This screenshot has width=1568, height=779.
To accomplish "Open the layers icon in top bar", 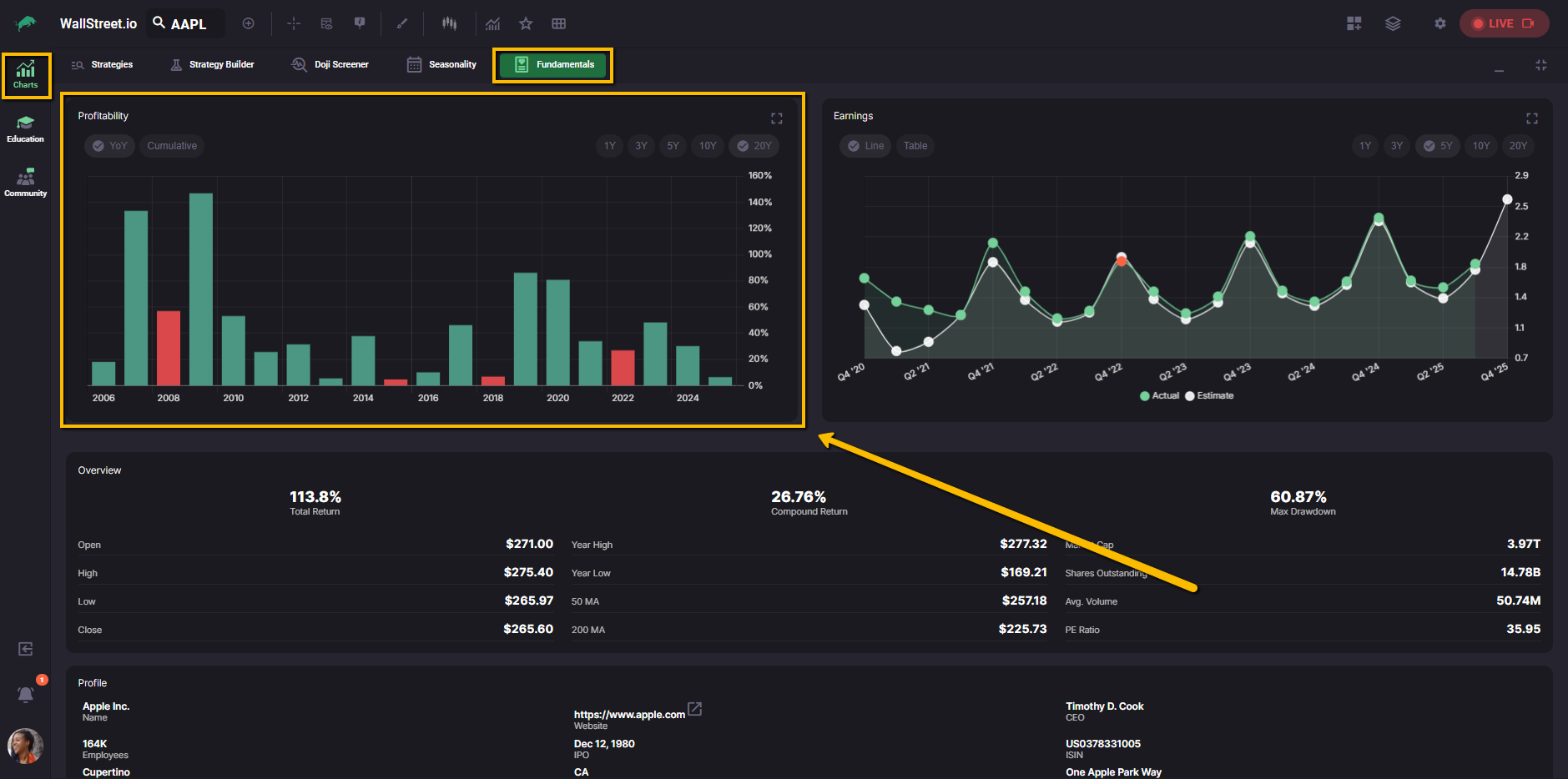I will click(x=1393, y=23).
